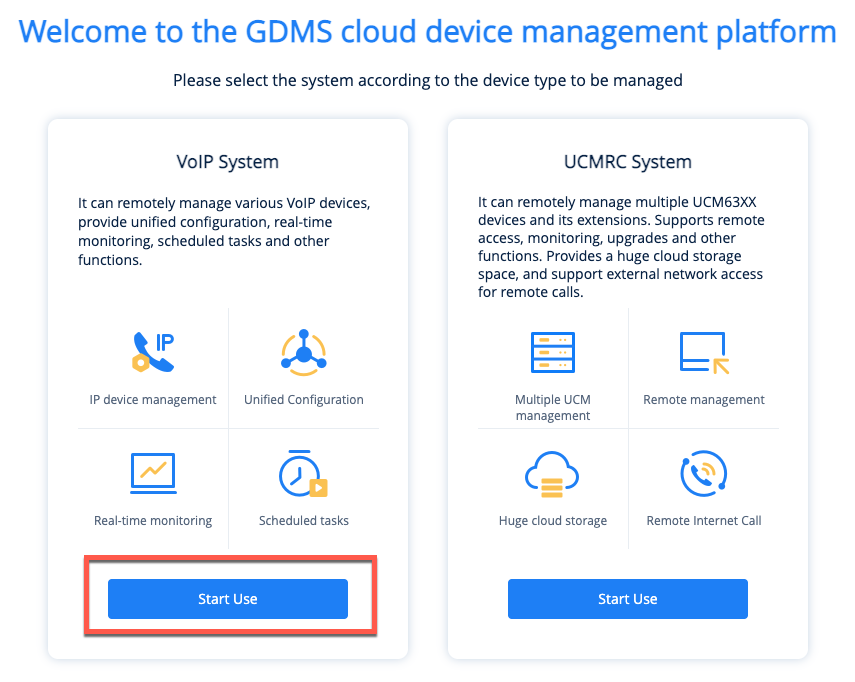Screen dimensions: 855x682
Task: Click the Scheduled tasks clock icon
Action: 303,473
